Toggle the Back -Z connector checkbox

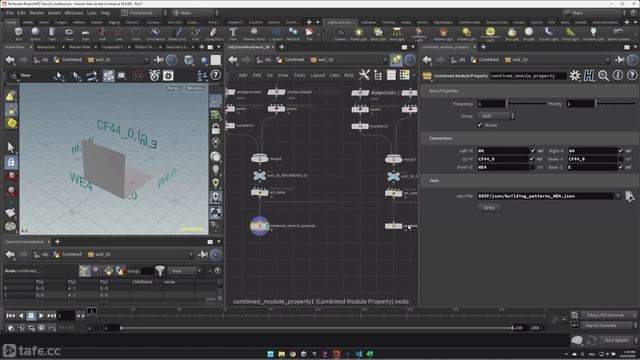pos(621,167)
